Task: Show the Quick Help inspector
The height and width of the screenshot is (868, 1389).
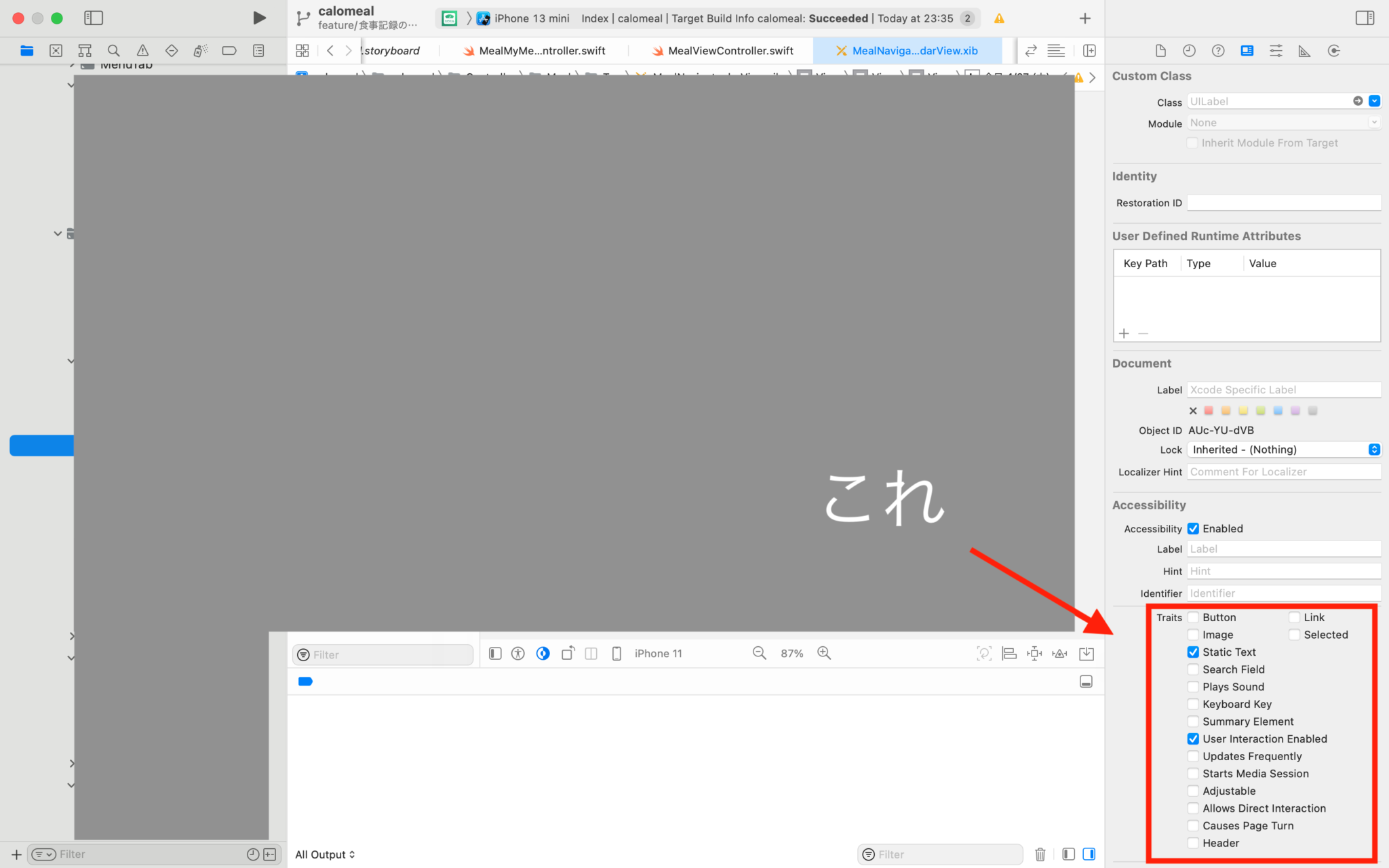Action: point(1218,51)
